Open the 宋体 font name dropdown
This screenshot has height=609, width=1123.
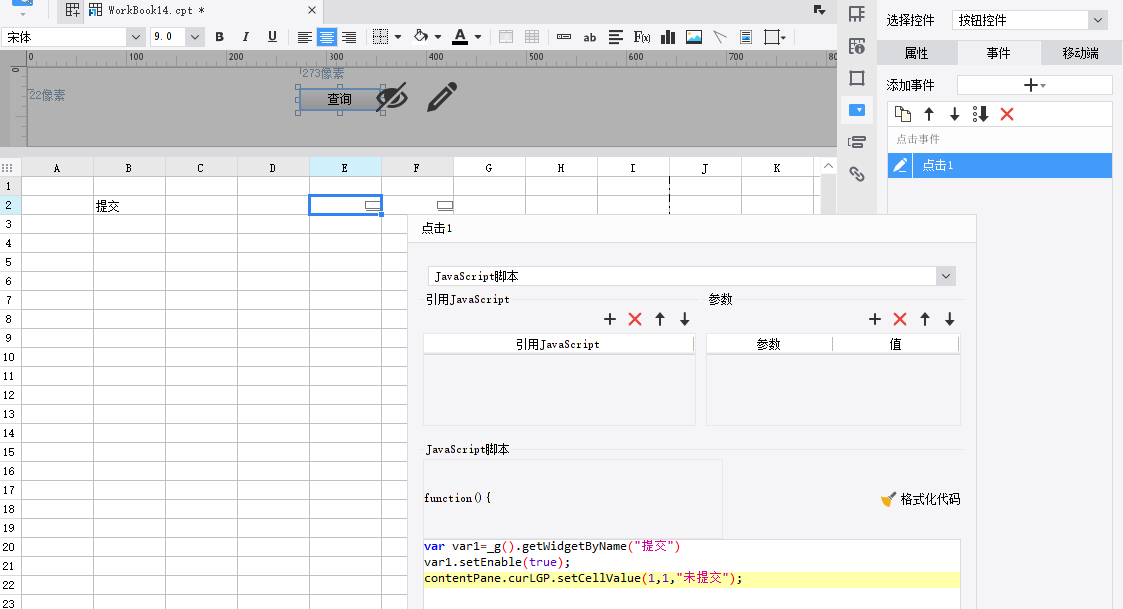pos(136,37)
